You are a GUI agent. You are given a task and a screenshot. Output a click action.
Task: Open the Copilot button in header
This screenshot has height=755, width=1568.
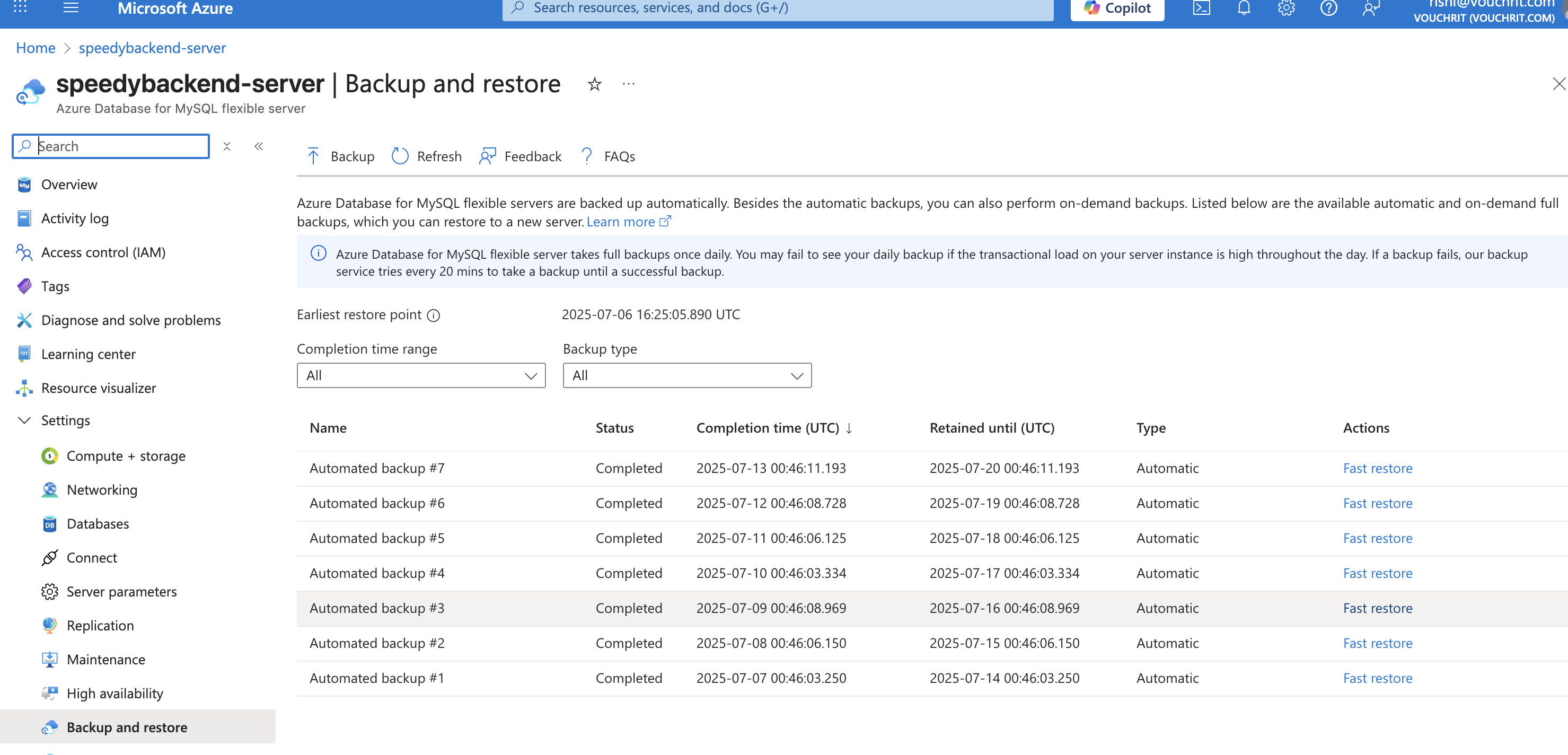pos(1117,8)
